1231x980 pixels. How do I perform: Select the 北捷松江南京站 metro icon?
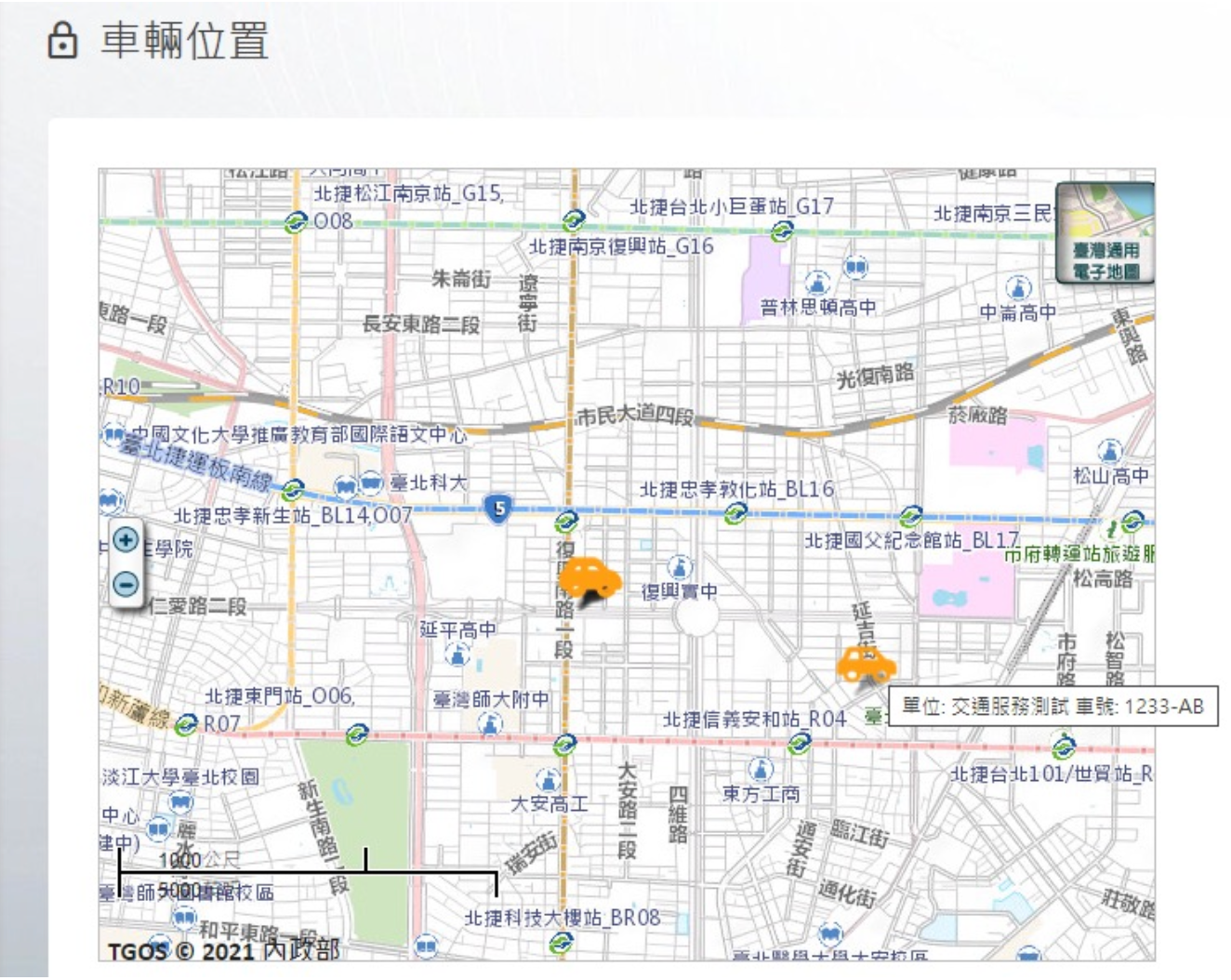coord(297,222)
